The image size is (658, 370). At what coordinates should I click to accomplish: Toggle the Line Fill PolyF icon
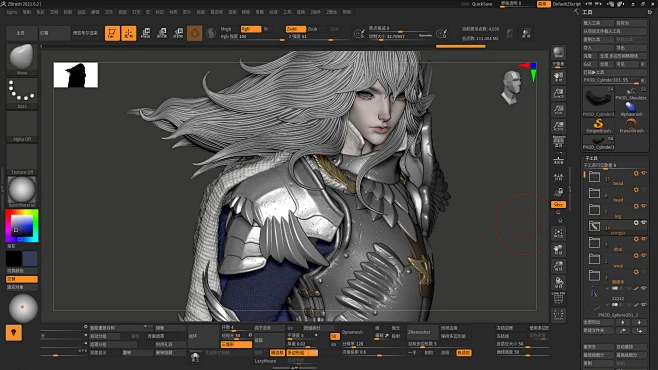pyautogui.click(x=559, y=298)
